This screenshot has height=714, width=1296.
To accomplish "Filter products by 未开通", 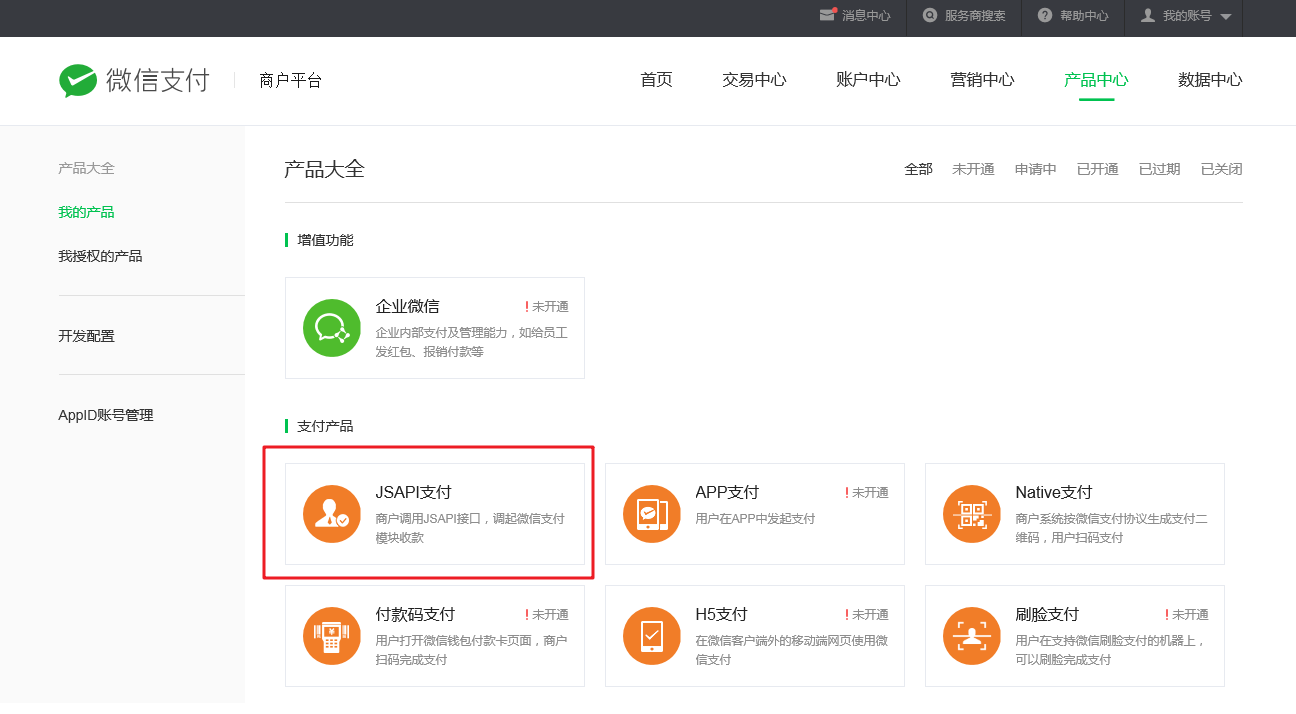I will pos(973,169).
